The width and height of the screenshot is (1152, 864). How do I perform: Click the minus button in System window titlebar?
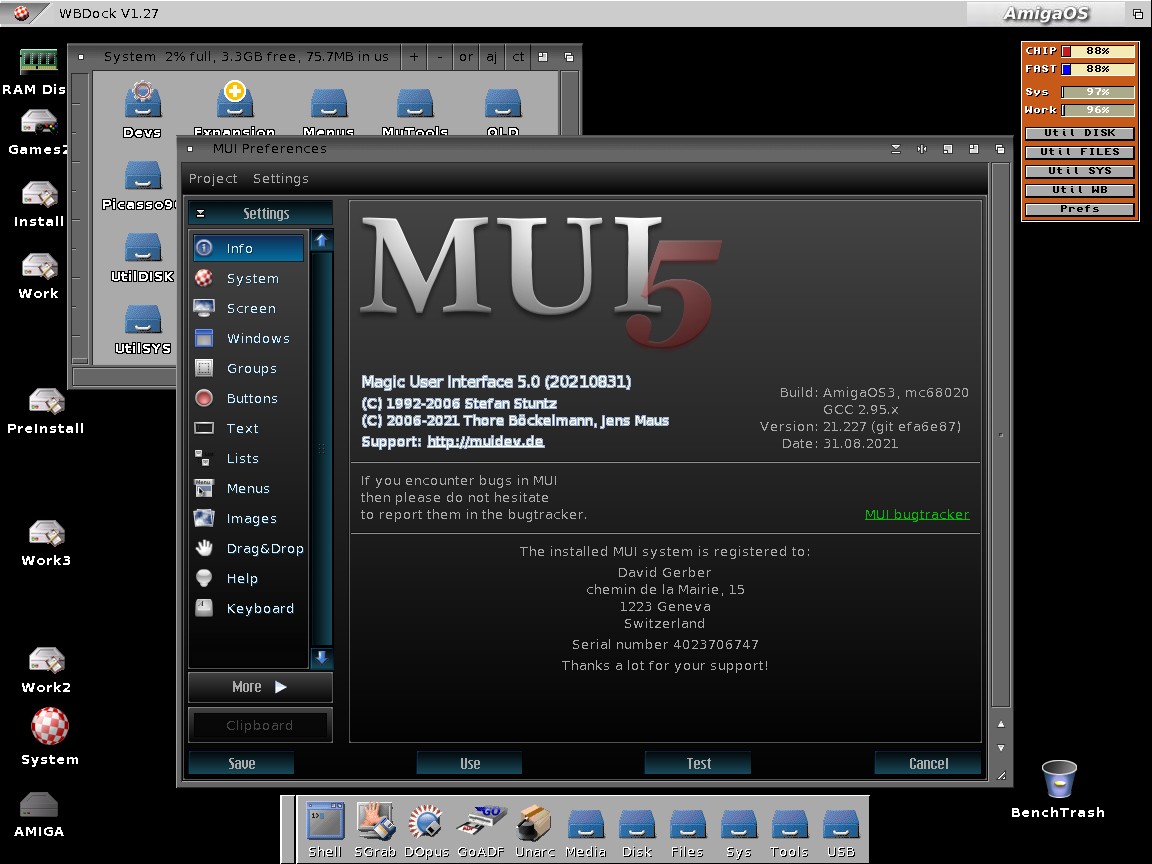click(x=440, y=57)
